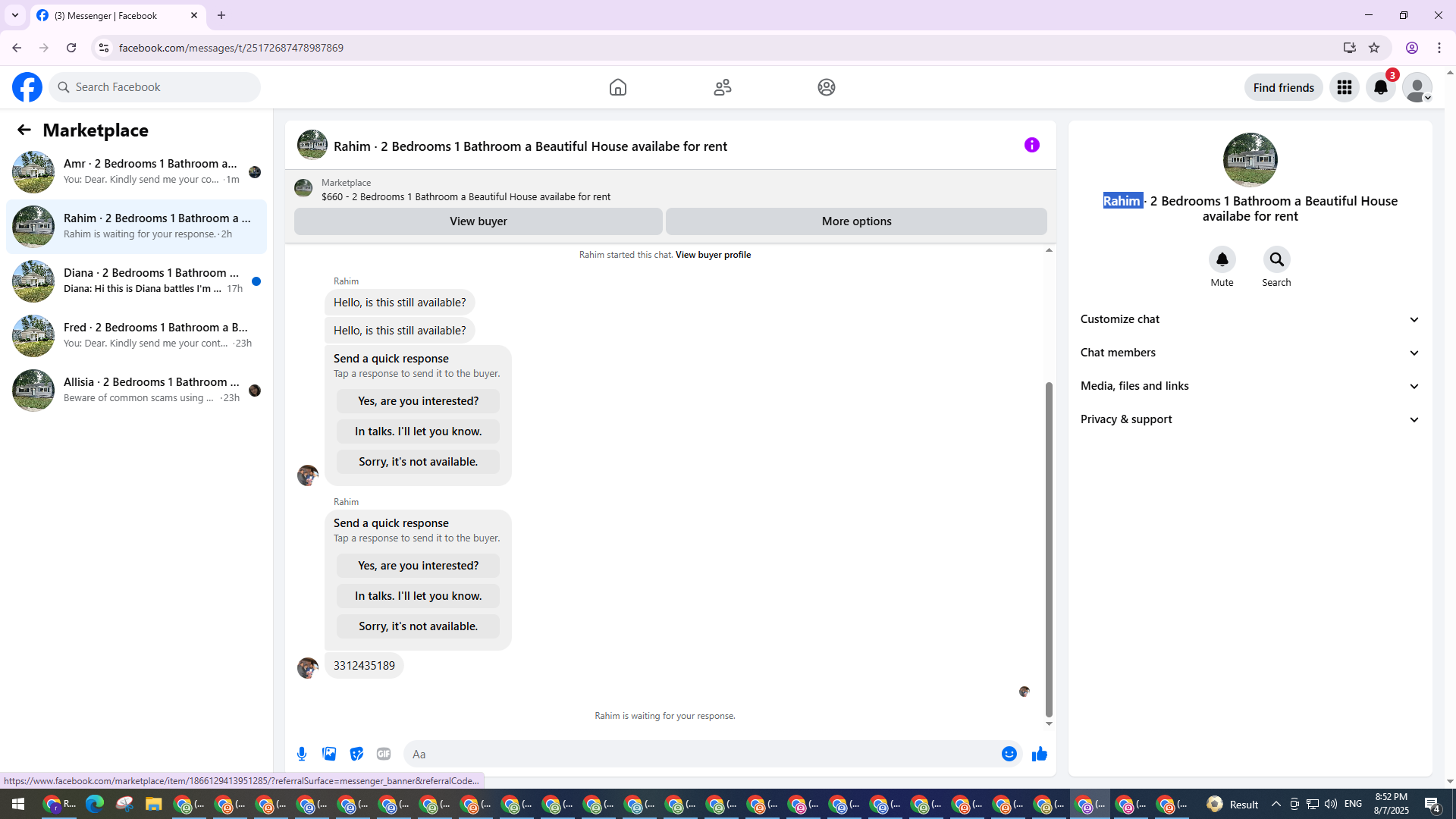Show hidden system tray icons

tap(1276, 804)
